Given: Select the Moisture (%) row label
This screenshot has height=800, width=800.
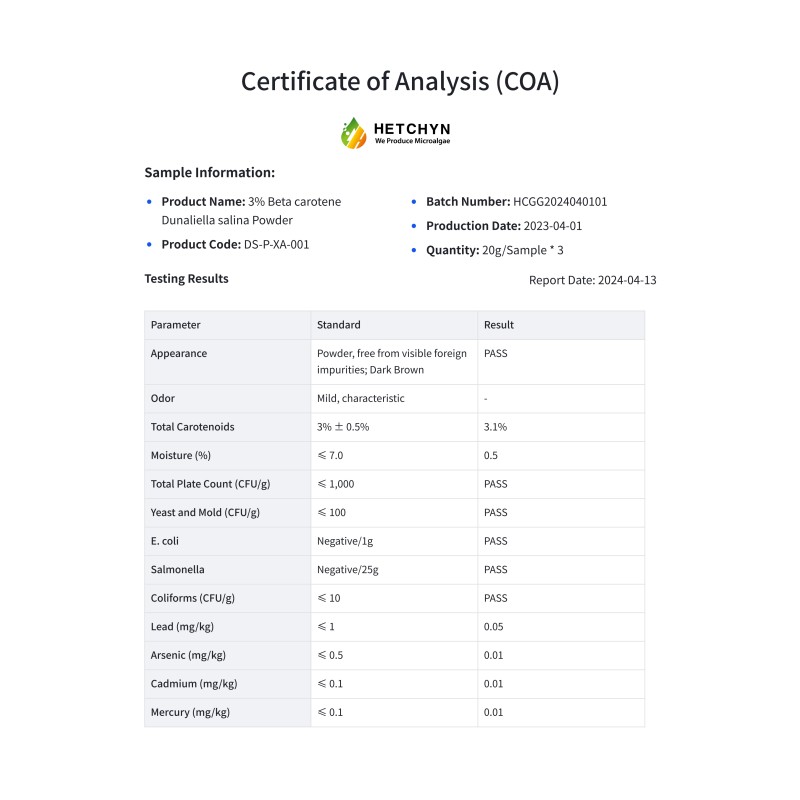Looking at the screenshot, I should pos(180,455).
